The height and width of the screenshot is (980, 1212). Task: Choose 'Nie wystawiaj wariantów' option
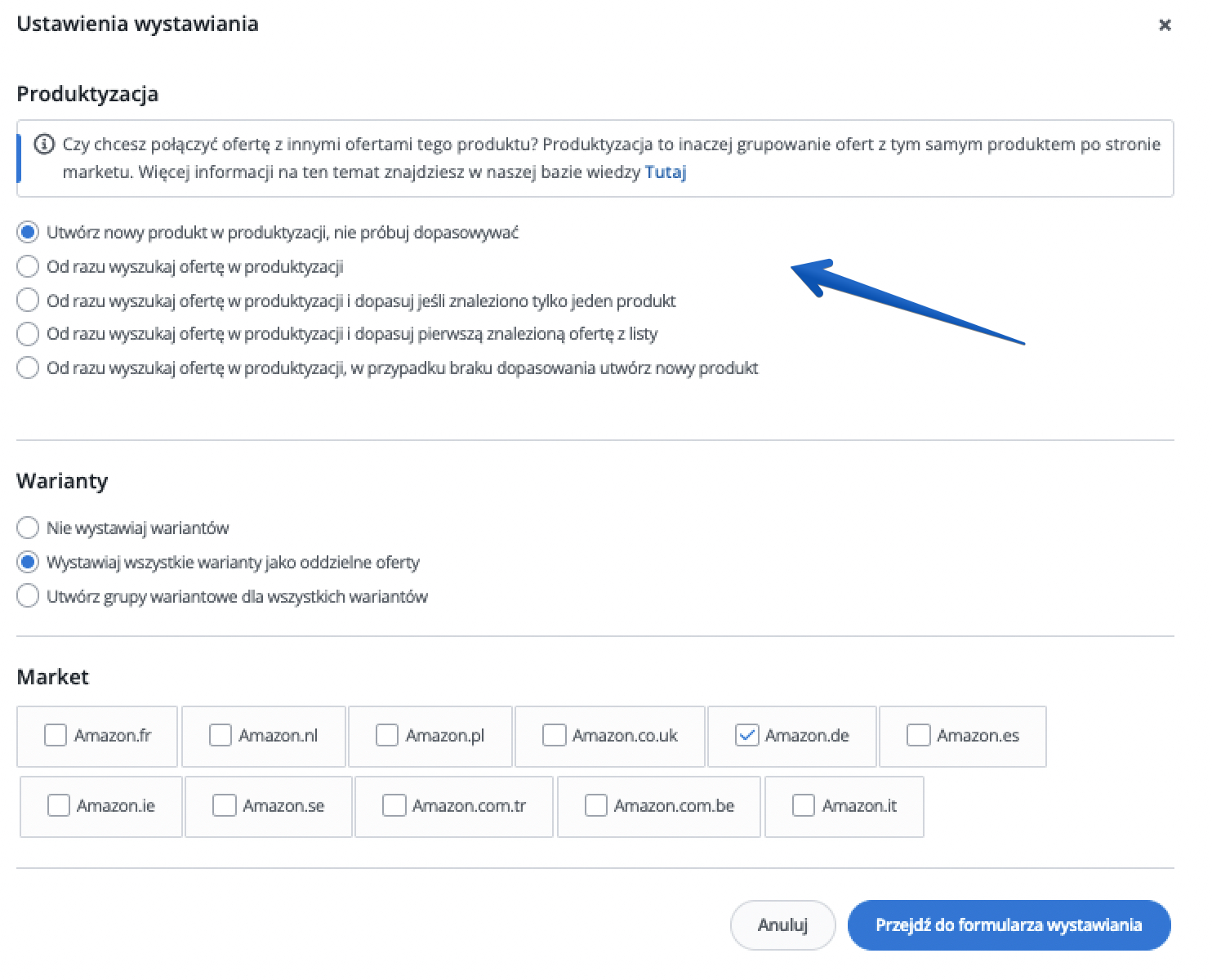[28, 528]
